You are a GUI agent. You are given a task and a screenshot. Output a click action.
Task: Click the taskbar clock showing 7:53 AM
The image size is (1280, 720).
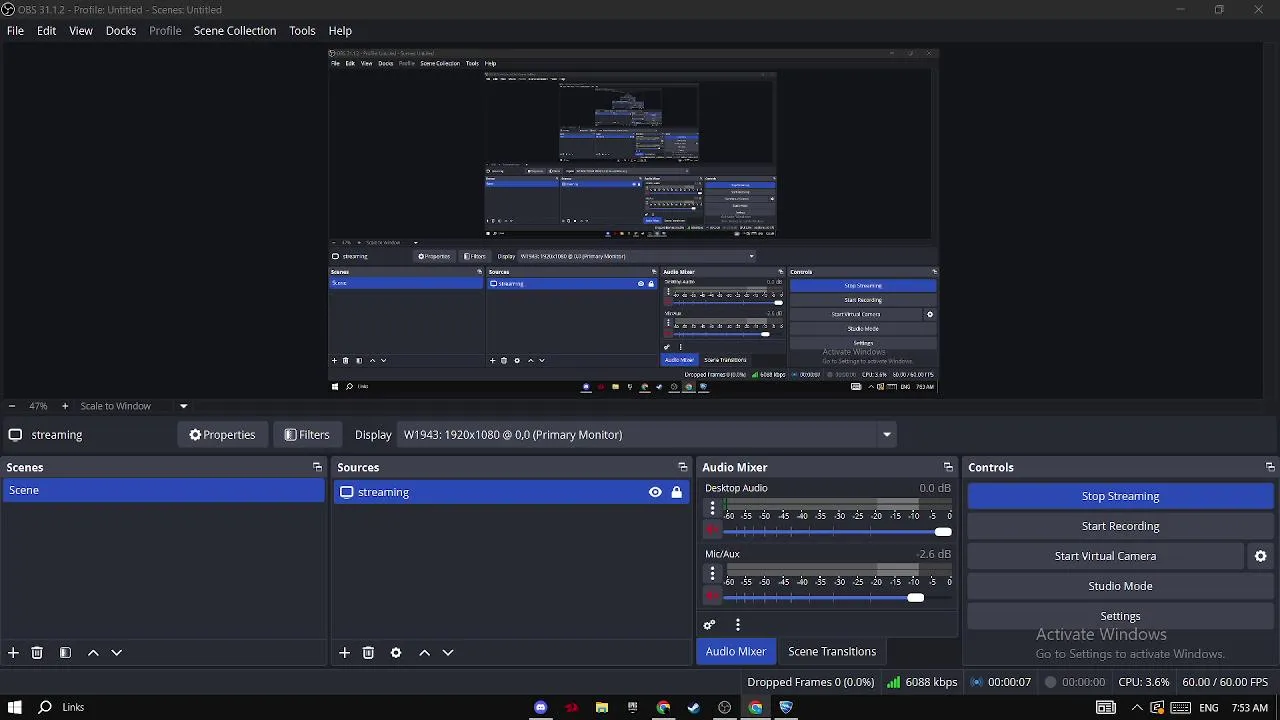(1249, 707)
